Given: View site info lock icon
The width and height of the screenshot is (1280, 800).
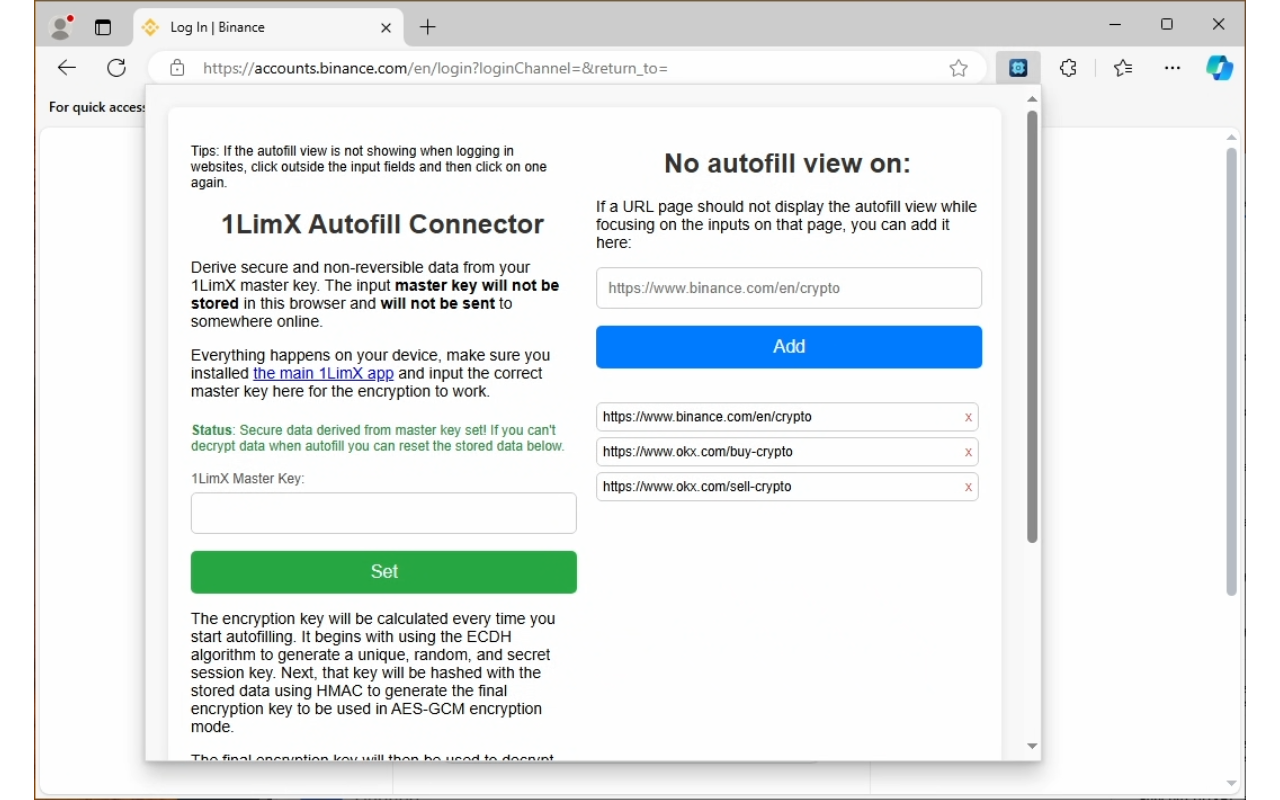Looking at the screenshot, I should pos(177,68).
